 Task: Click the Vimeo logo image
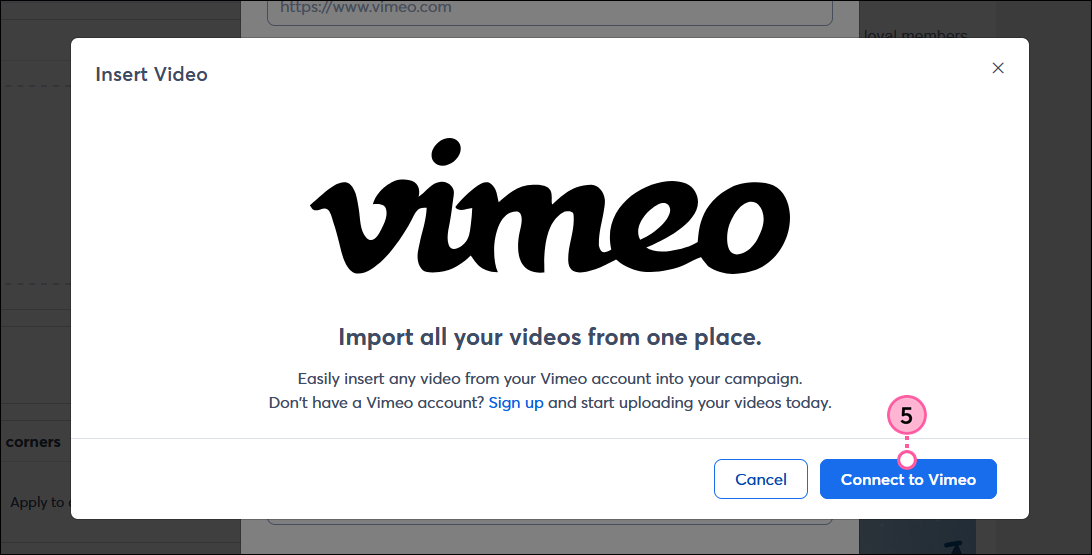[x=549, y=206]
